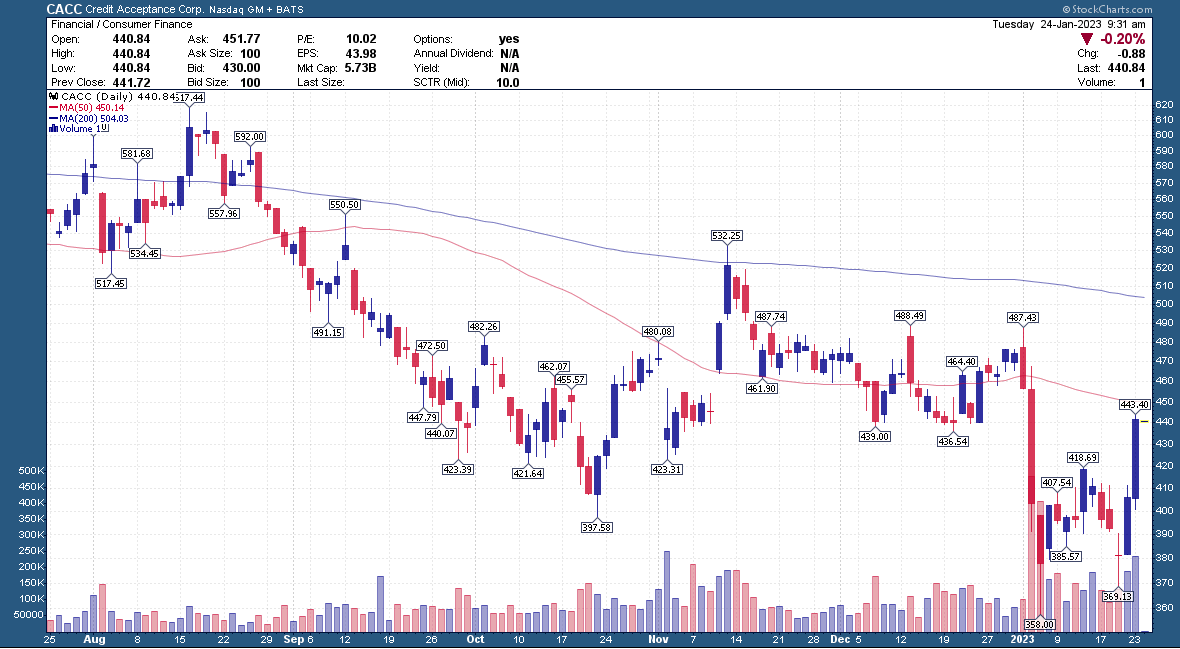
Task: Click the 532.25 high price label
Action: (726, 236)
